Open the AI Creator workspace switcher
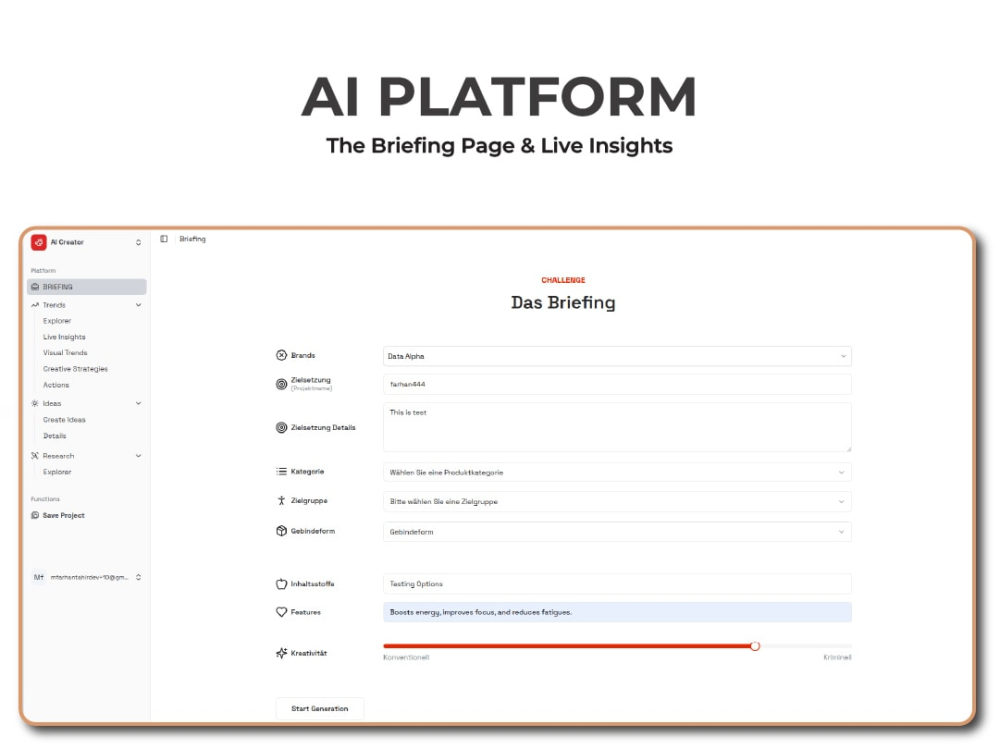Viewport: 1000px width, 749px height. click(138, 242)
